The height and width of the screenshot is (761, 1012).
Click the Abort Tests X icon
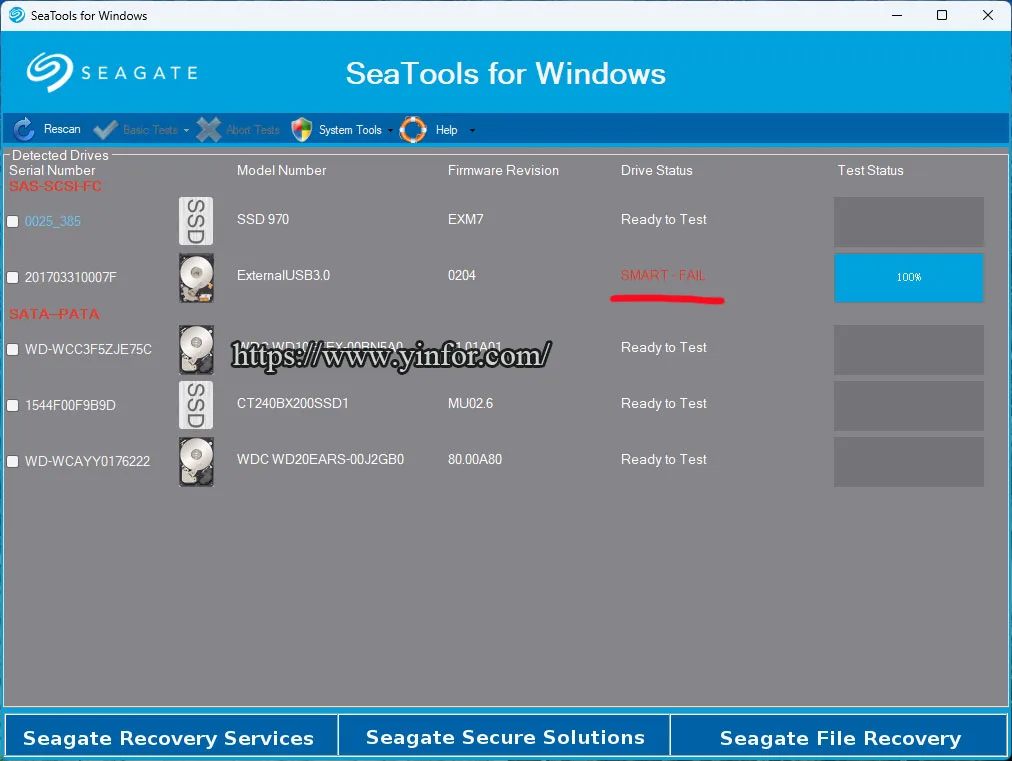[x=208, y=130]
